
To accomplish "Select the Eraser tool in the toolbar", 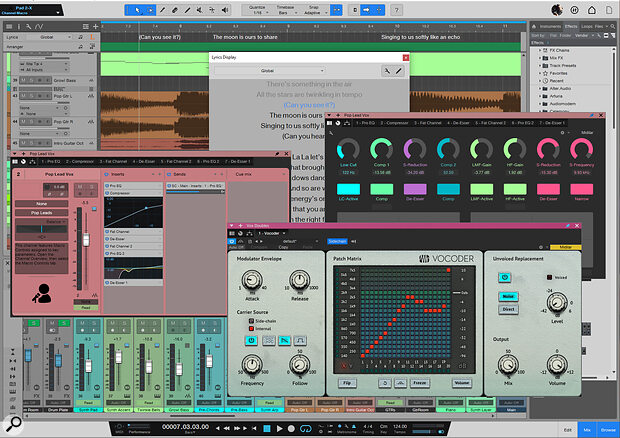I will point(175,10).
